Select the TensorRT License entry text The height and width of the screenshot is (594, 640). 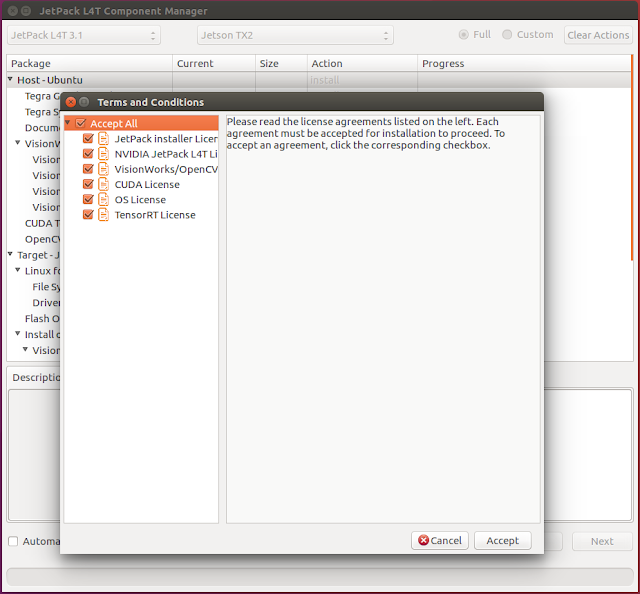(155, 215)
